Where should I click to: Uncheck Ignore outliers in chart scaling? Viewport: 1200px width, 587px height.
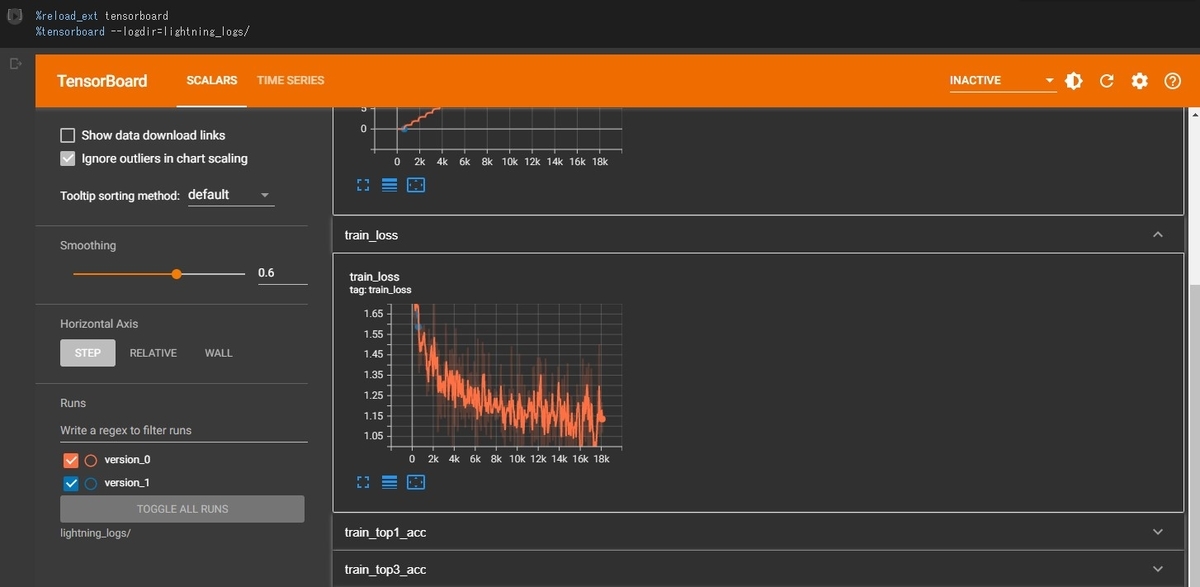pos(68,158)
